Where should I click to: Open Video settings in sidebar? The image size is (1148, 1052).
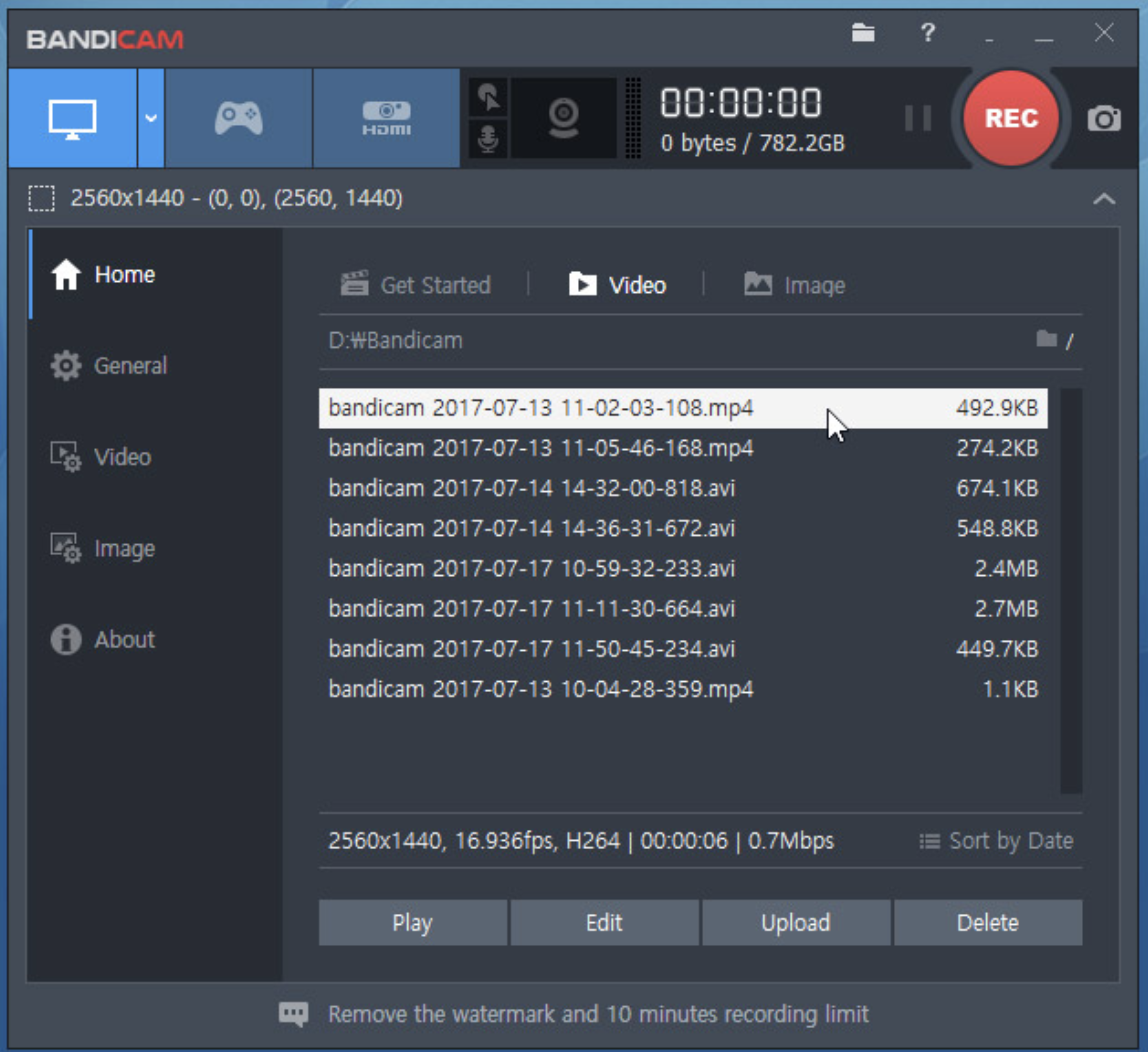click(x=155, y=457)
